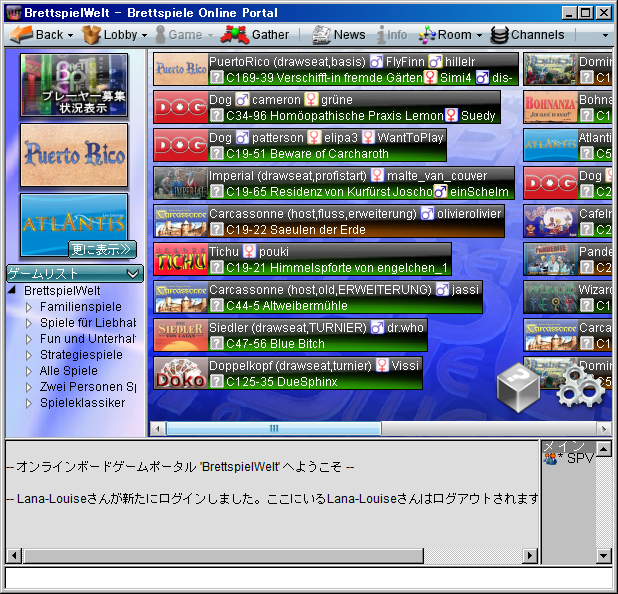The width and height of the screenshot is (618, 594).
Task: Click the Info toolbar icon
Action: [381, 35]
